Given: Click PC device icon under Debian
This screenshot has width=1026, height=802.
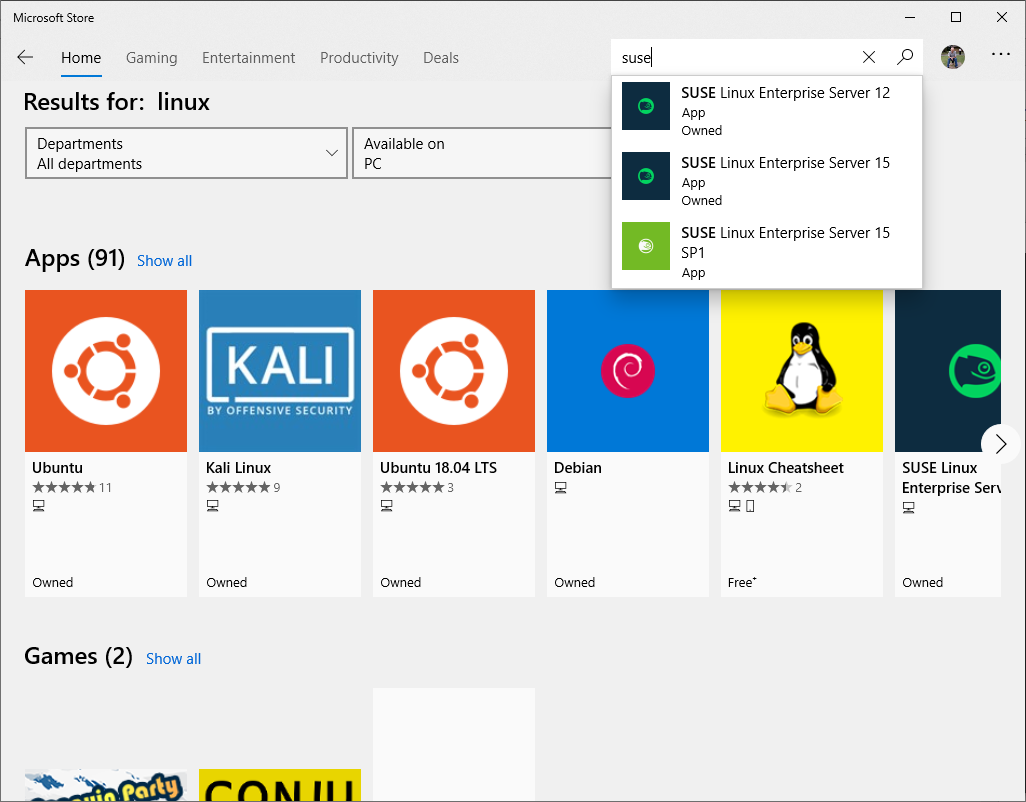Looking at the screenshot, I should click(561, 487).
